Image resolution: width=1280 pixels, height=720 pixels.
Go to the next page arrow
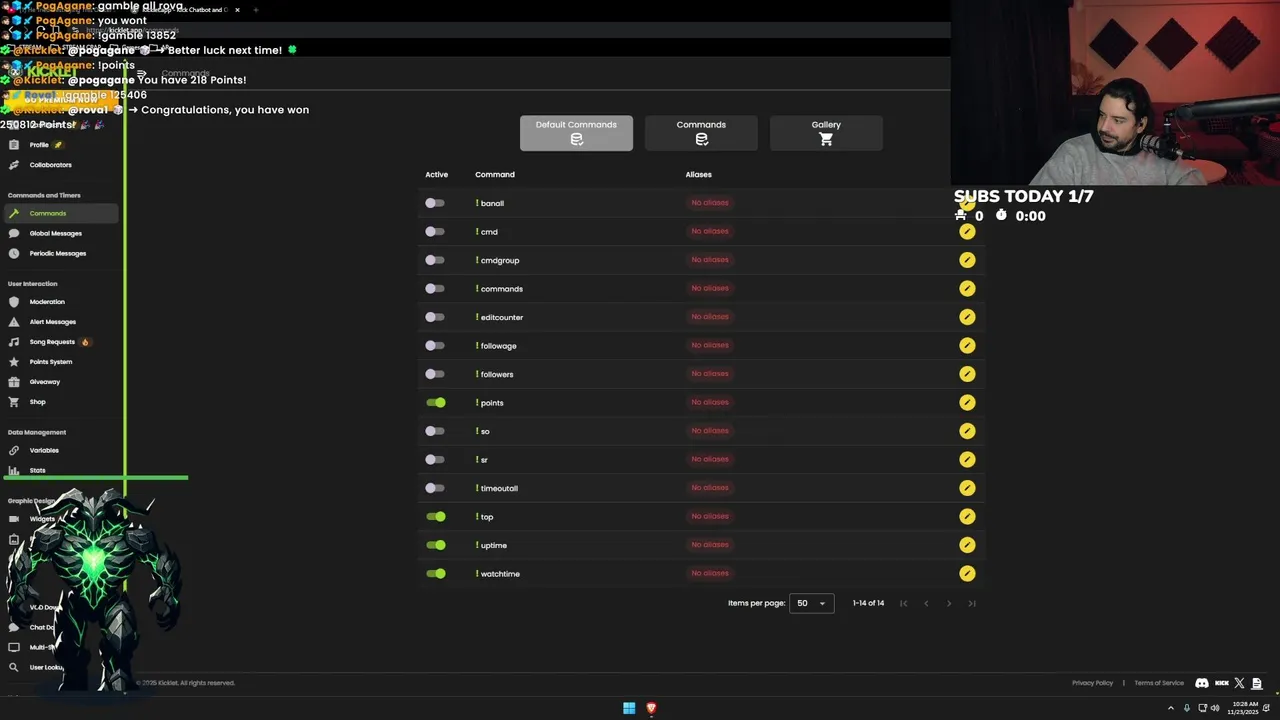coord(949,603)
